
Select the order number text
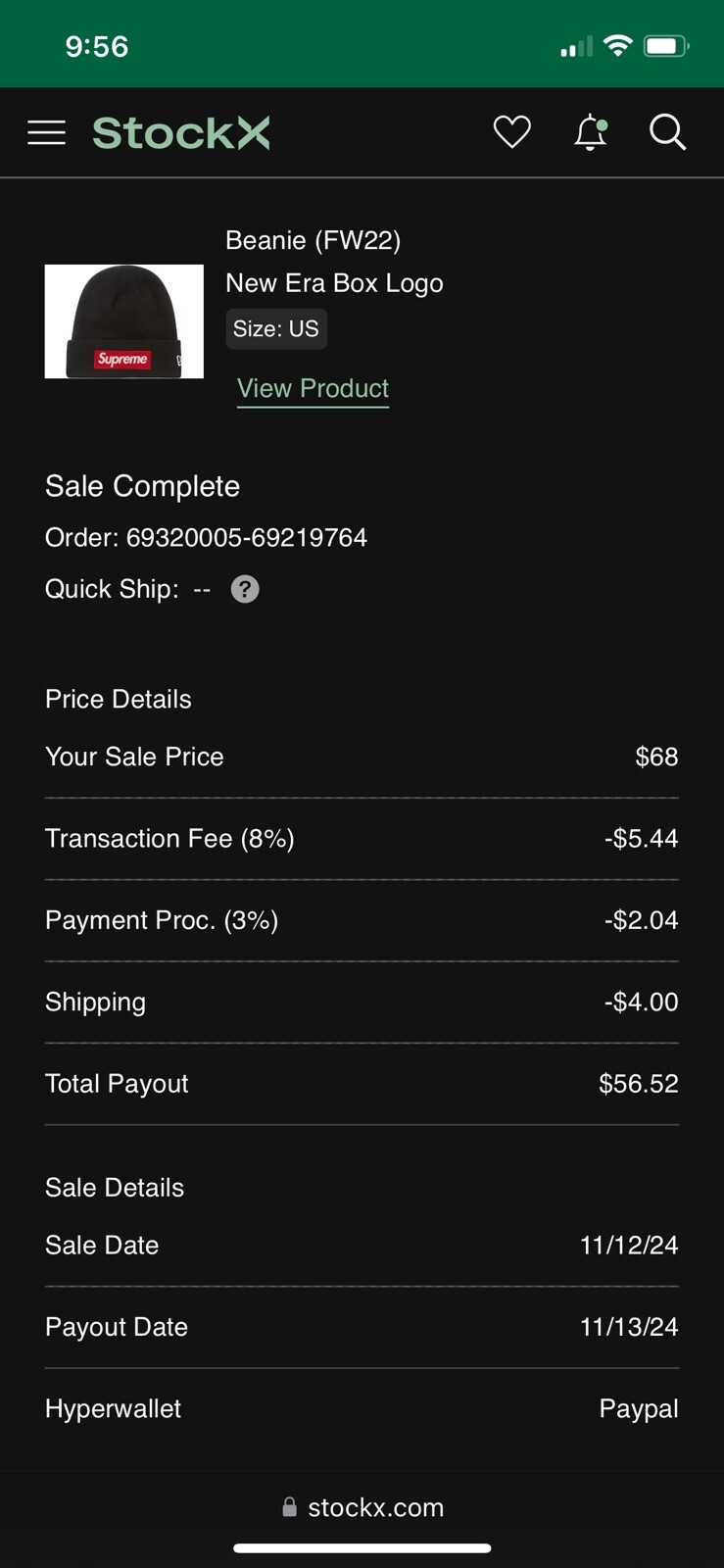246,538
